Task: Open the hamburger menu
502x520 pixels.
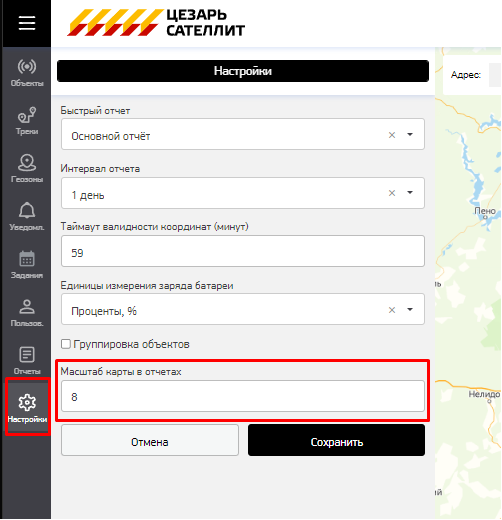Action: 27,23
